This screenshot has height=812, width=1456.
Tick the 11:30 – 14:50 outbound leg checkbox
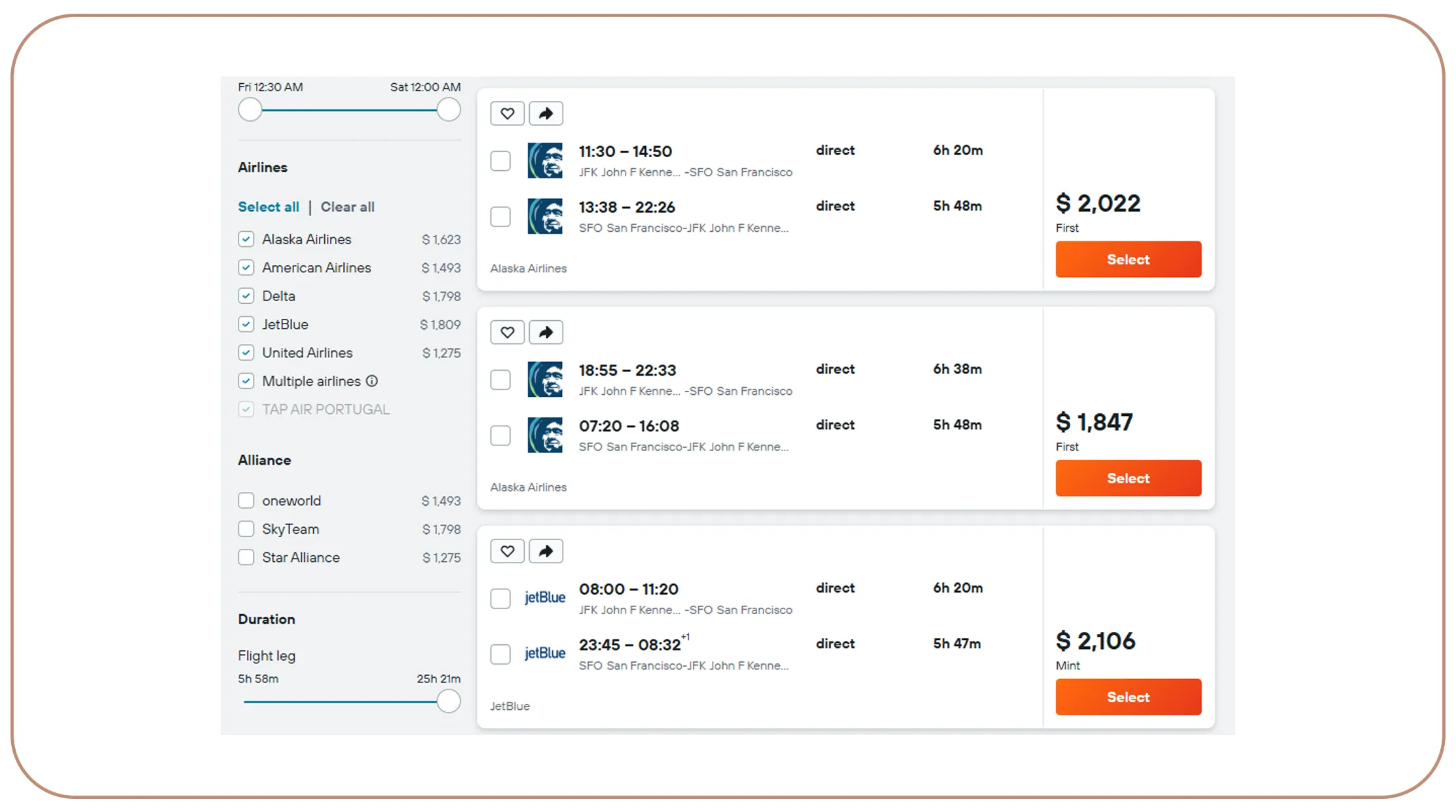click(x=500, y=160)
